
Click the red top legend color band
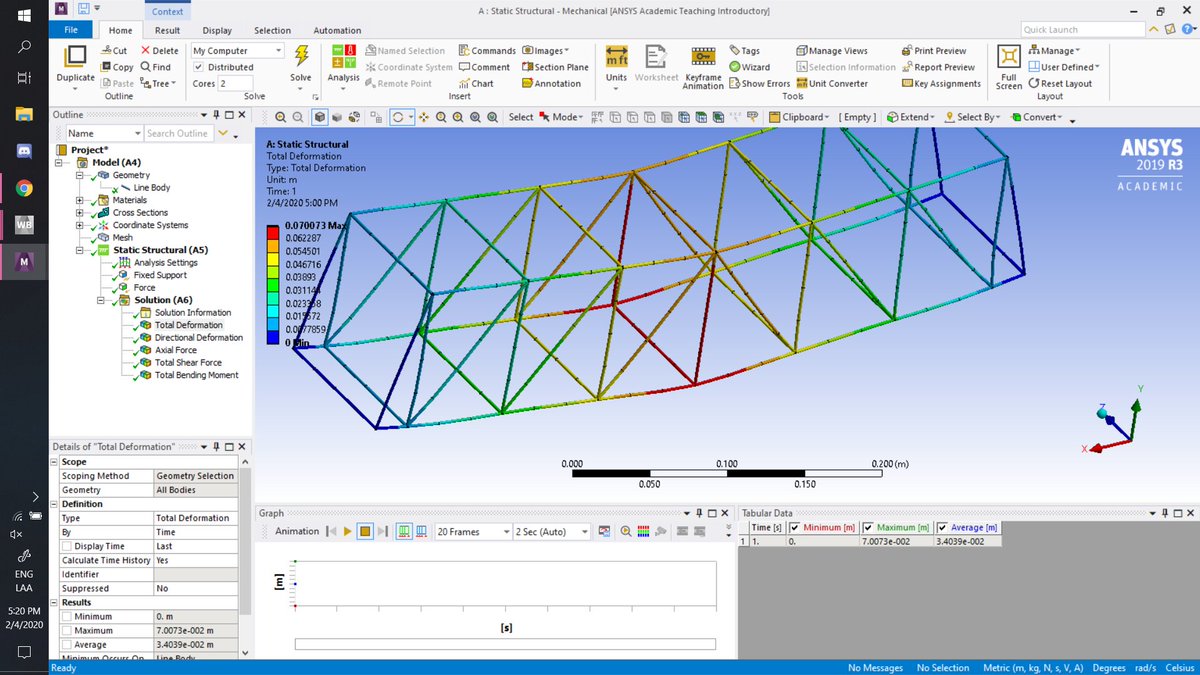274,232
